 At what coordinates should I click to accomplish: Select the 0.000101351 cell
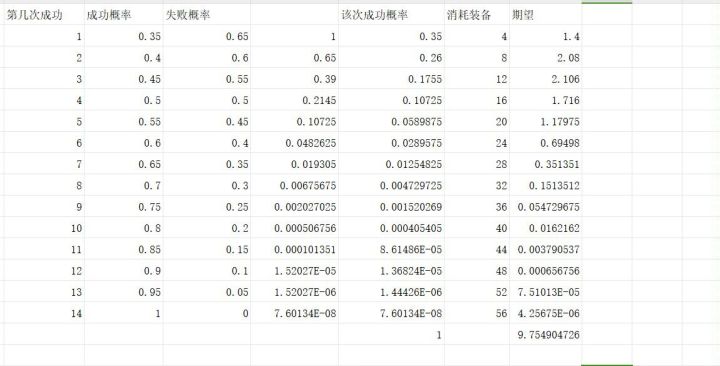(294, 249)
